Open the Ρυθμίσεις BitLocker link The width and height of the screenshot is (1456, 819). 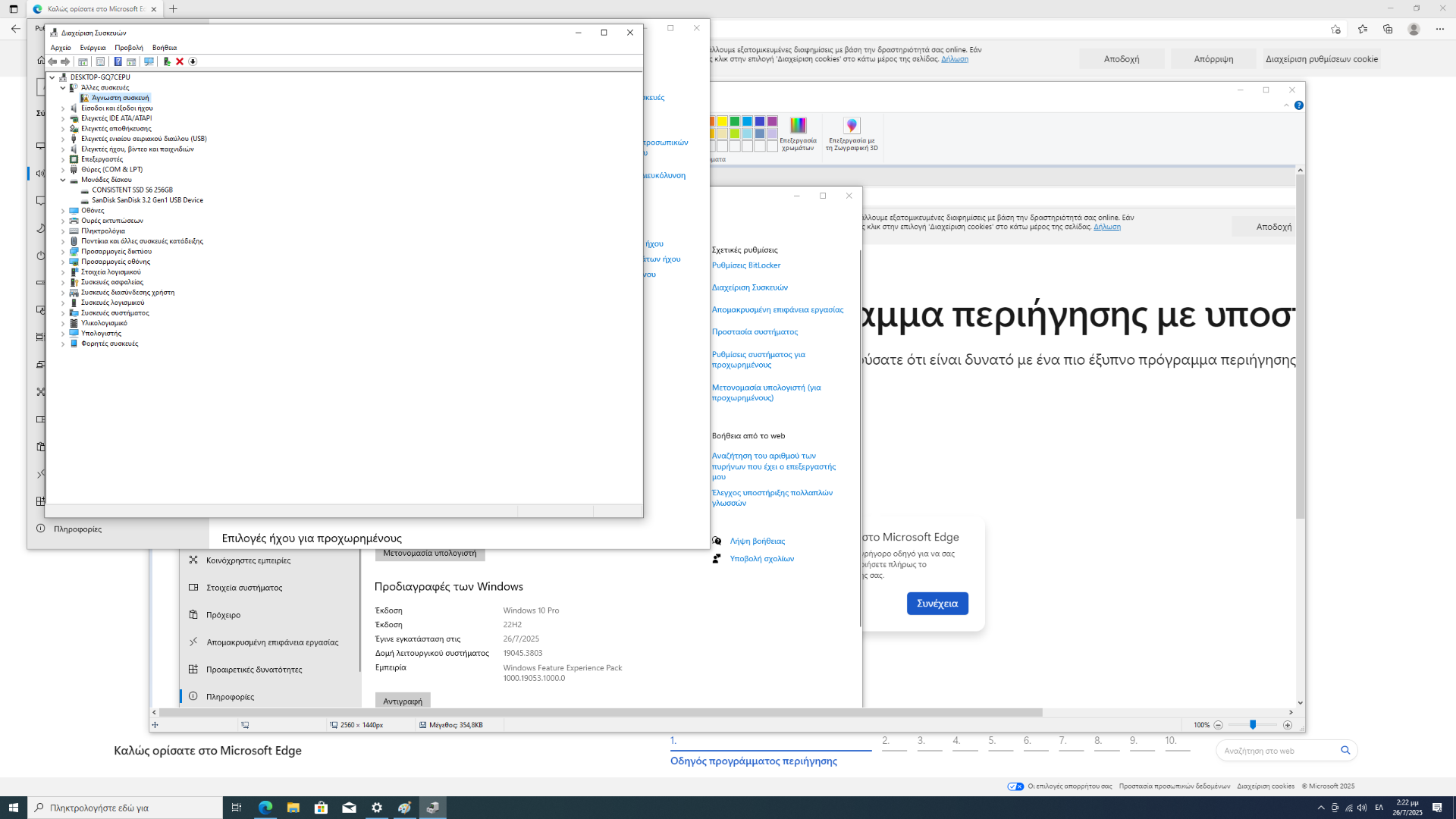746,265
